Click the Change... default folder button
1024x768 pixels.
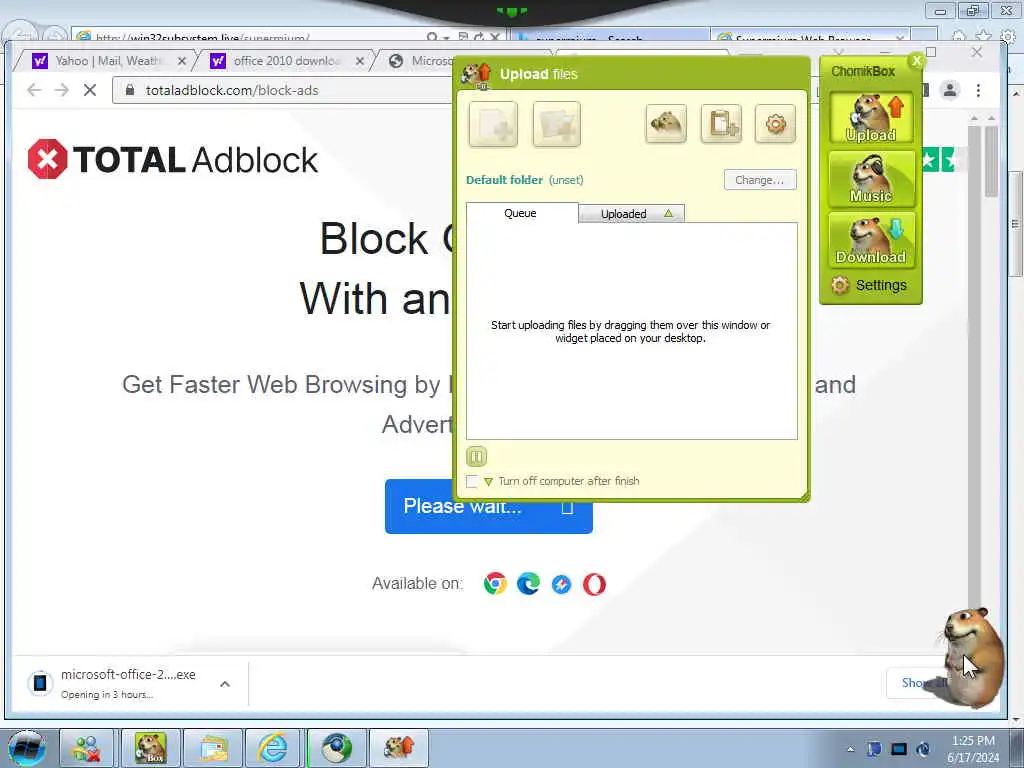(x=760, y=180)
